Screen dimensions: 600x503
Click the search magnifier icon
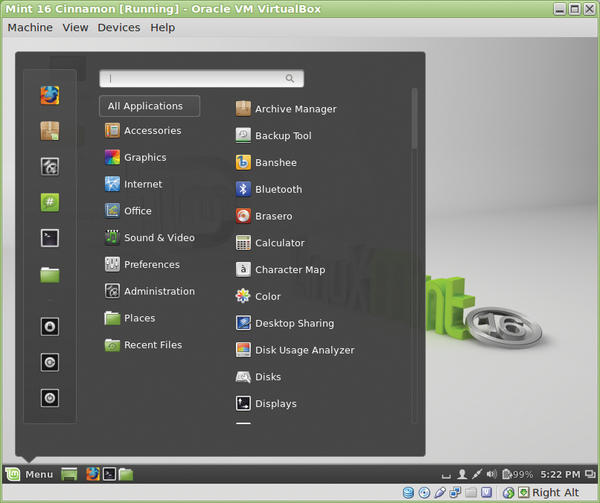(x=290, y=78)
